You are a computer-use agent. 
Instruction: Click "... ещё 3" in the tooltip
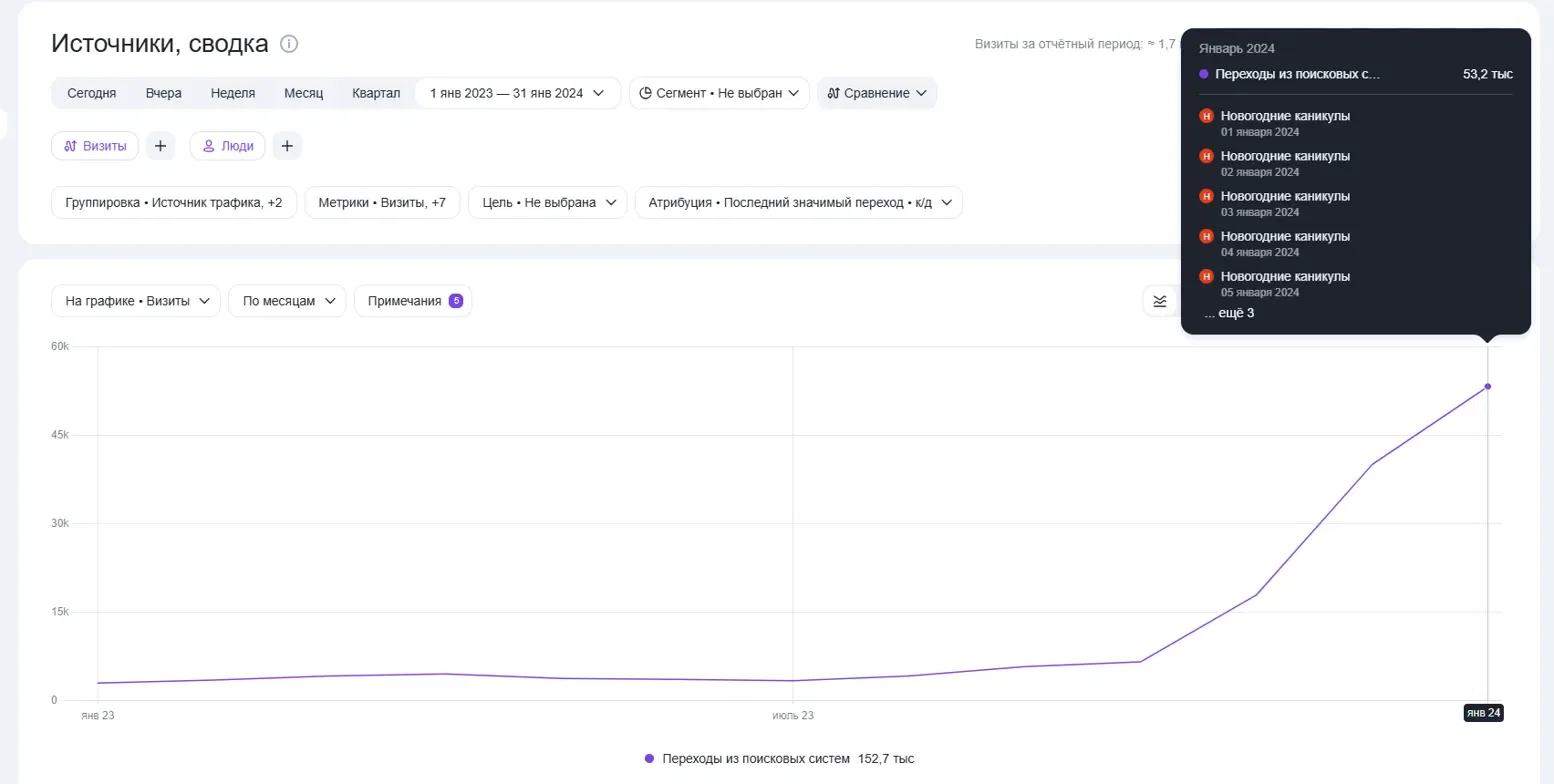tap(1229, 313)
